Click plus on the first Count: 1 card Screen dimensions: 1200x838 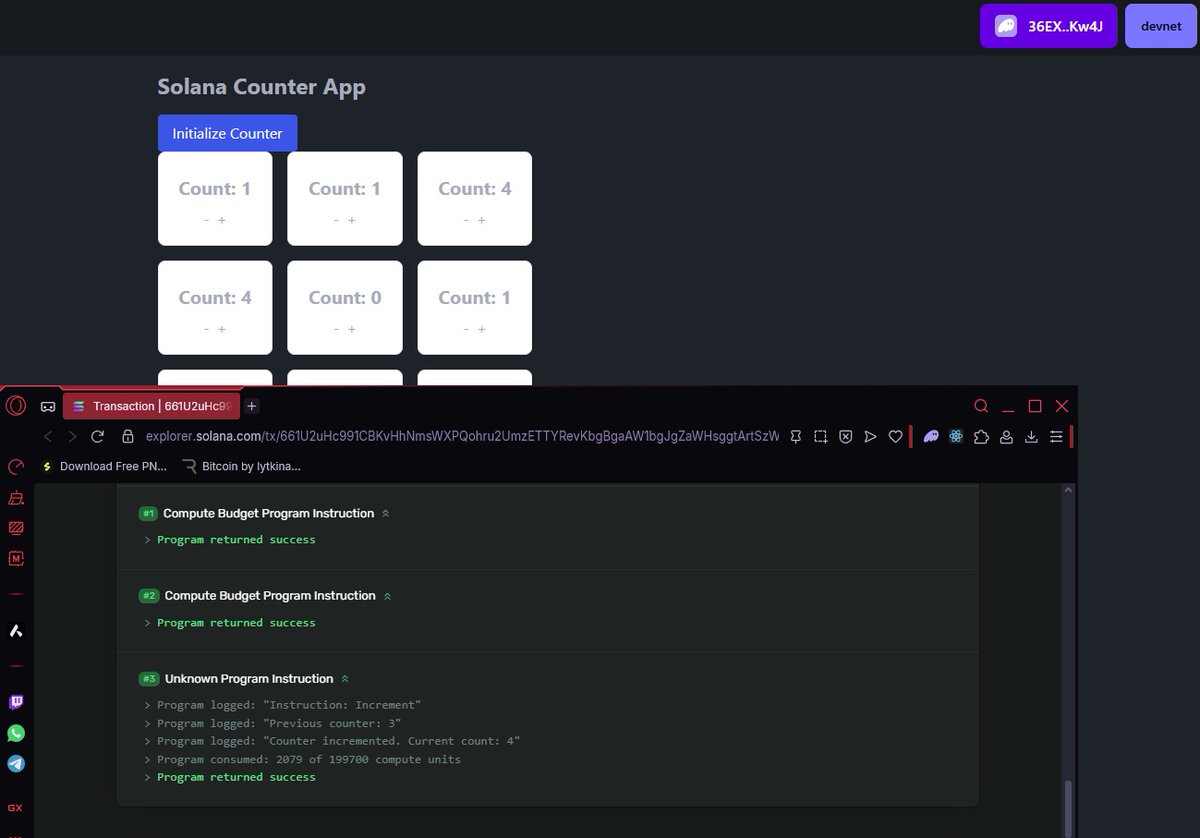(222, 220)
